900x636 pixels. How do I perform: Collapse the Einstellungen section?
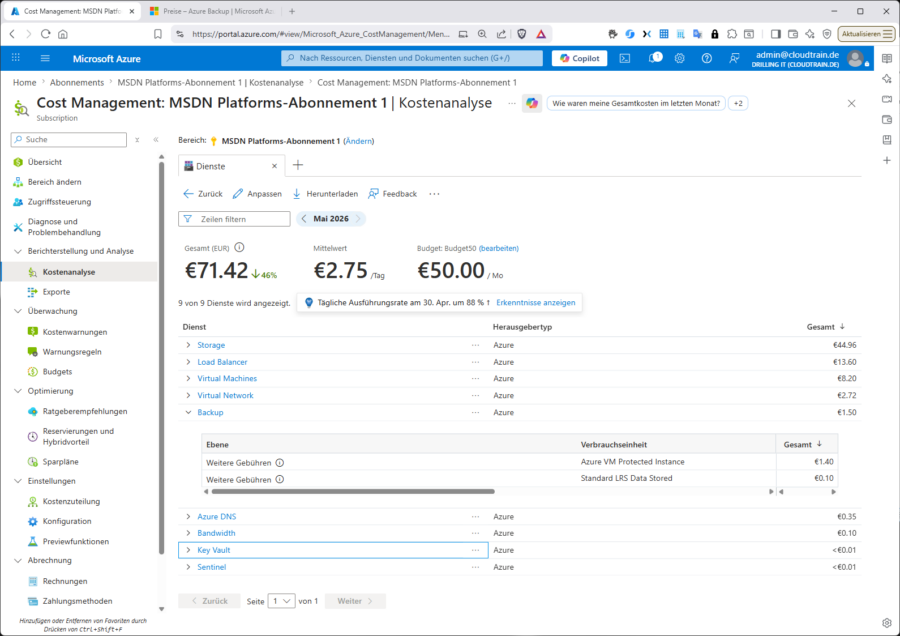tap(18, 481)
